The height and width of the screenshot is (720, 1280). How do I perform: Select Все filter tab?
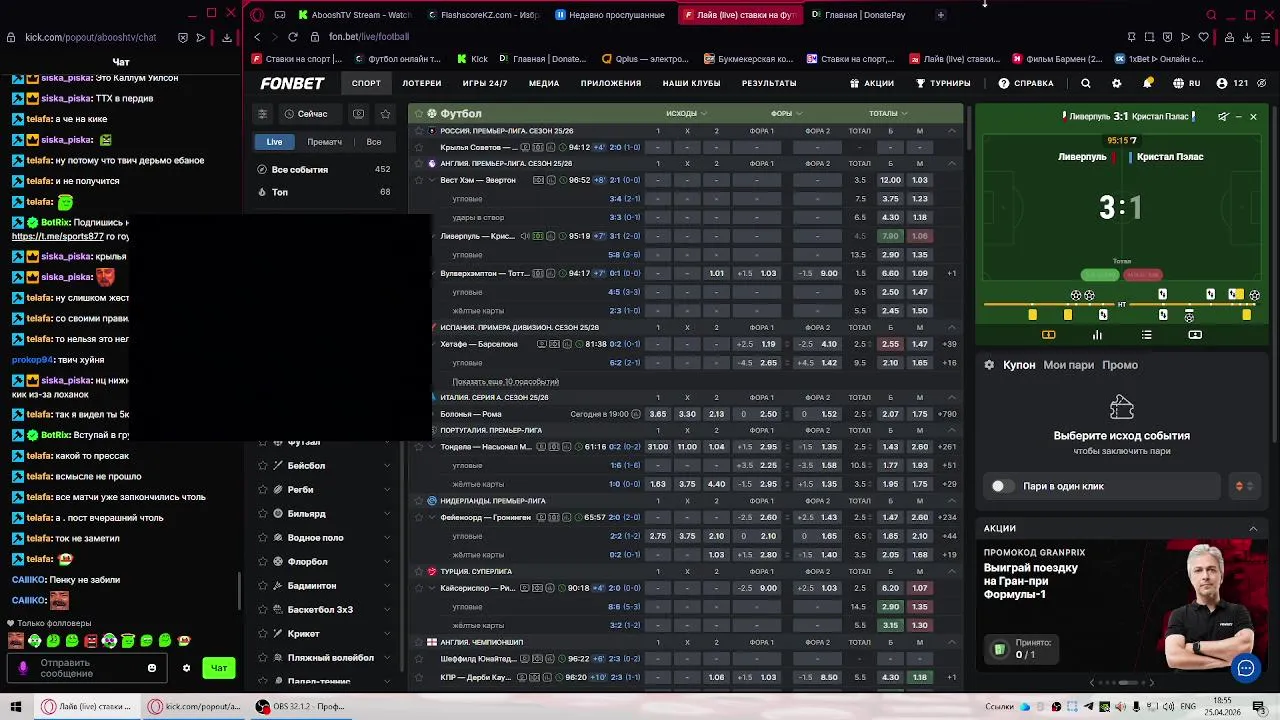(x=374, y=142)
